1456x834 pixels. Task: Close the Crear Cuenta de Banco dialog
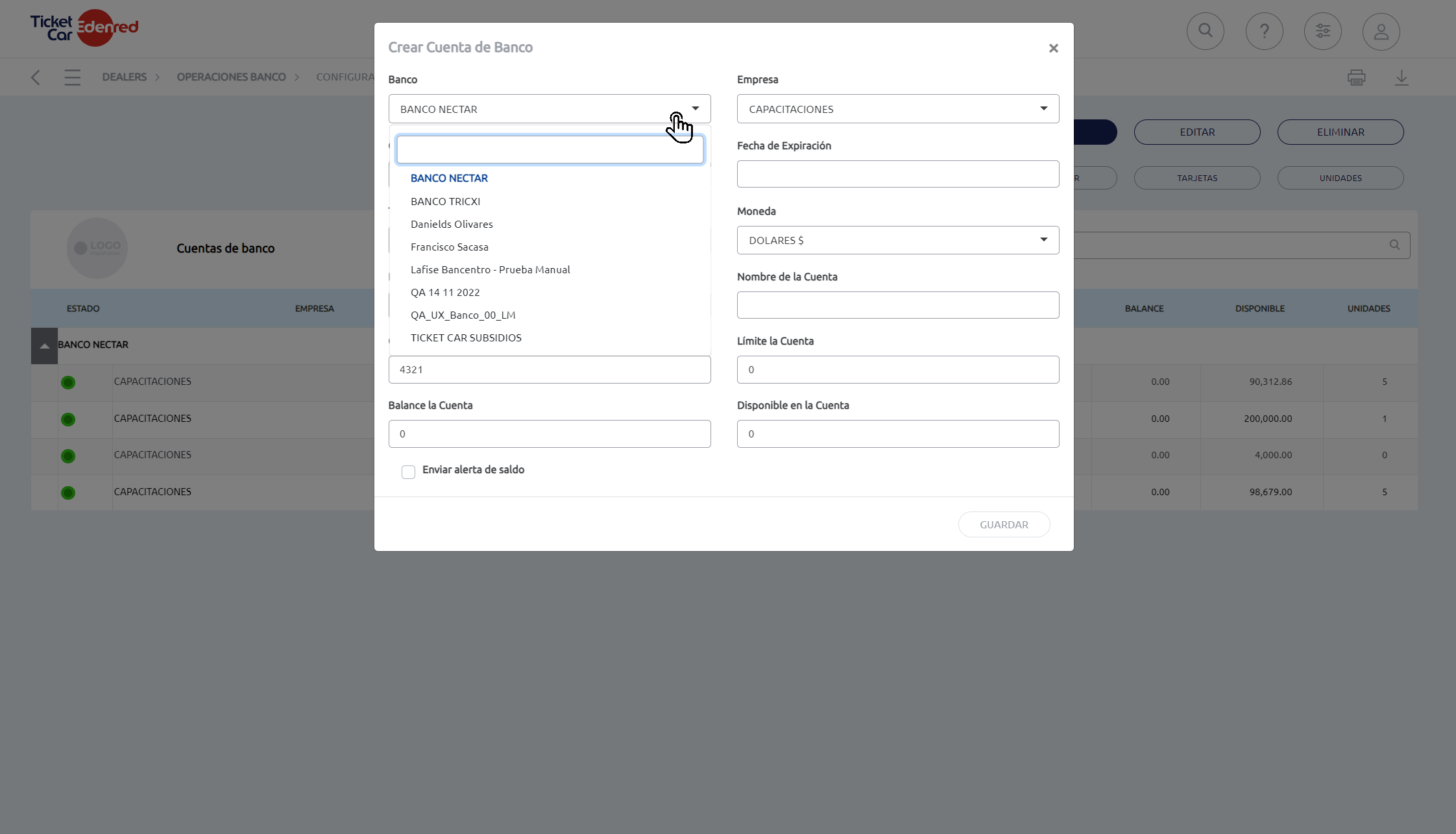coord(1054,48)
